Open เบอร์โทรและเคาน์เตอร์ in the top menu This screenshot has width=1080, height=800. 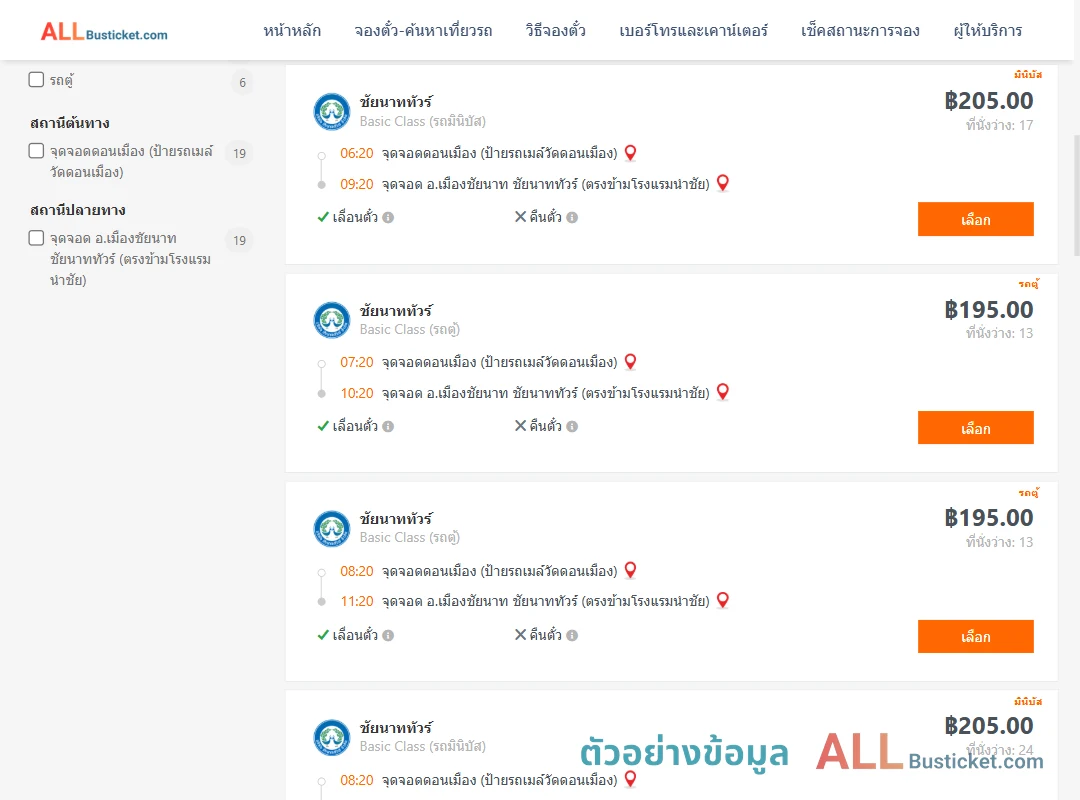click(693, 30)
